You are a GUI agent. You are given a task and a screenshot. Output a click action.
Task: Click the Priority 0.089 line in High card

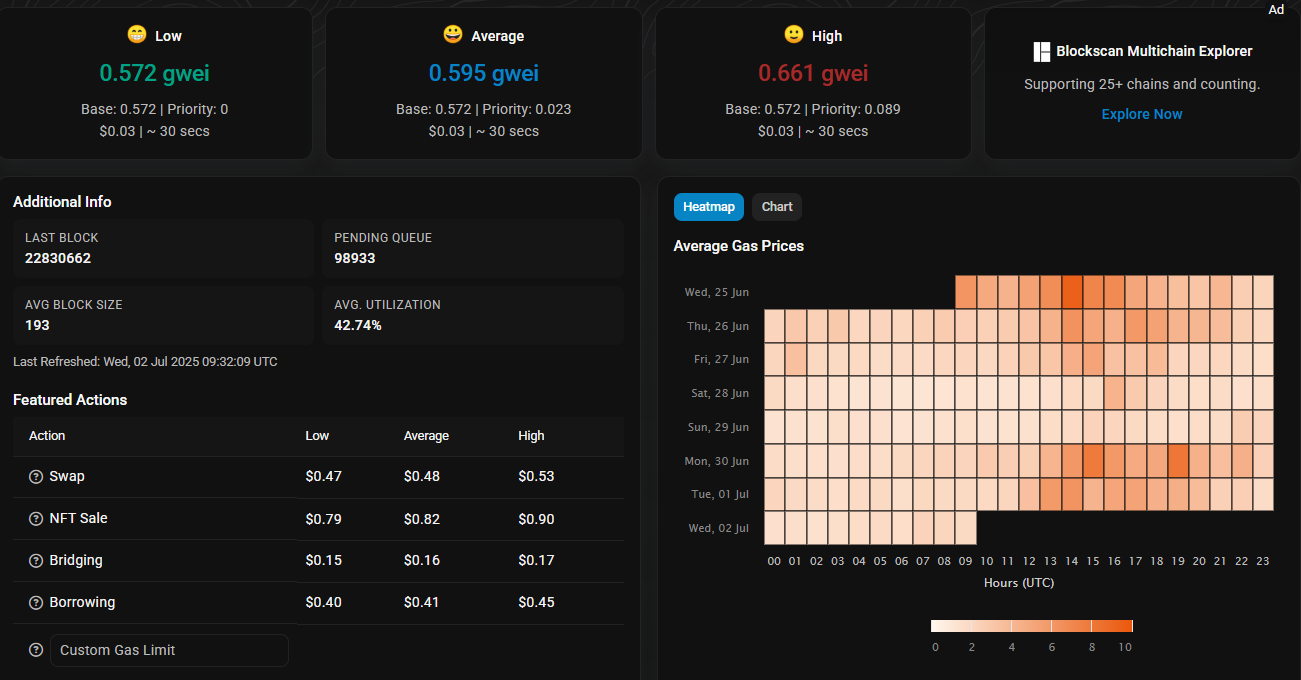coord(813,109)
